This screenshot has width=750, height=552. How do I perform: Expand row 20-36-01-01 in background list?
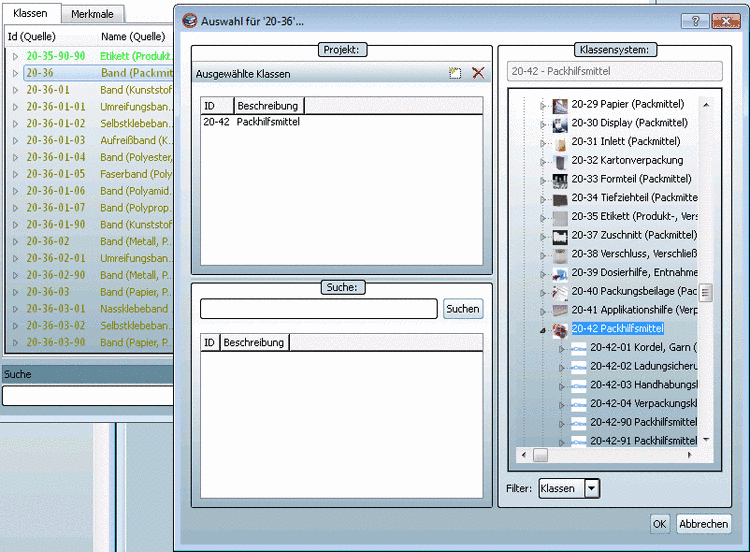pyautogui.click(x=15, y=107)
